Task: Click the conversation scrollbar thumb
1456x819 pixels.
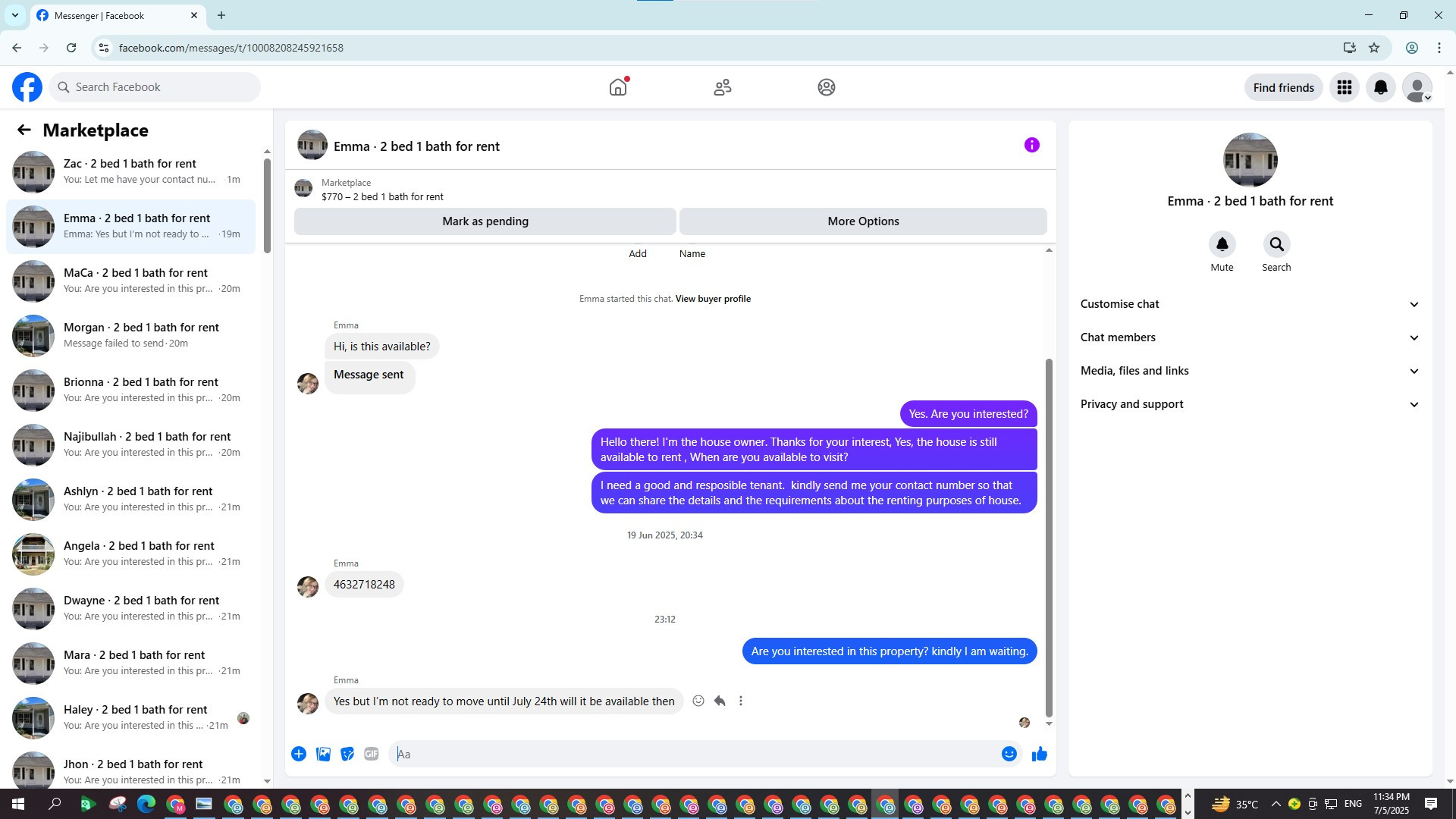Action: [x=1049, y=537]
